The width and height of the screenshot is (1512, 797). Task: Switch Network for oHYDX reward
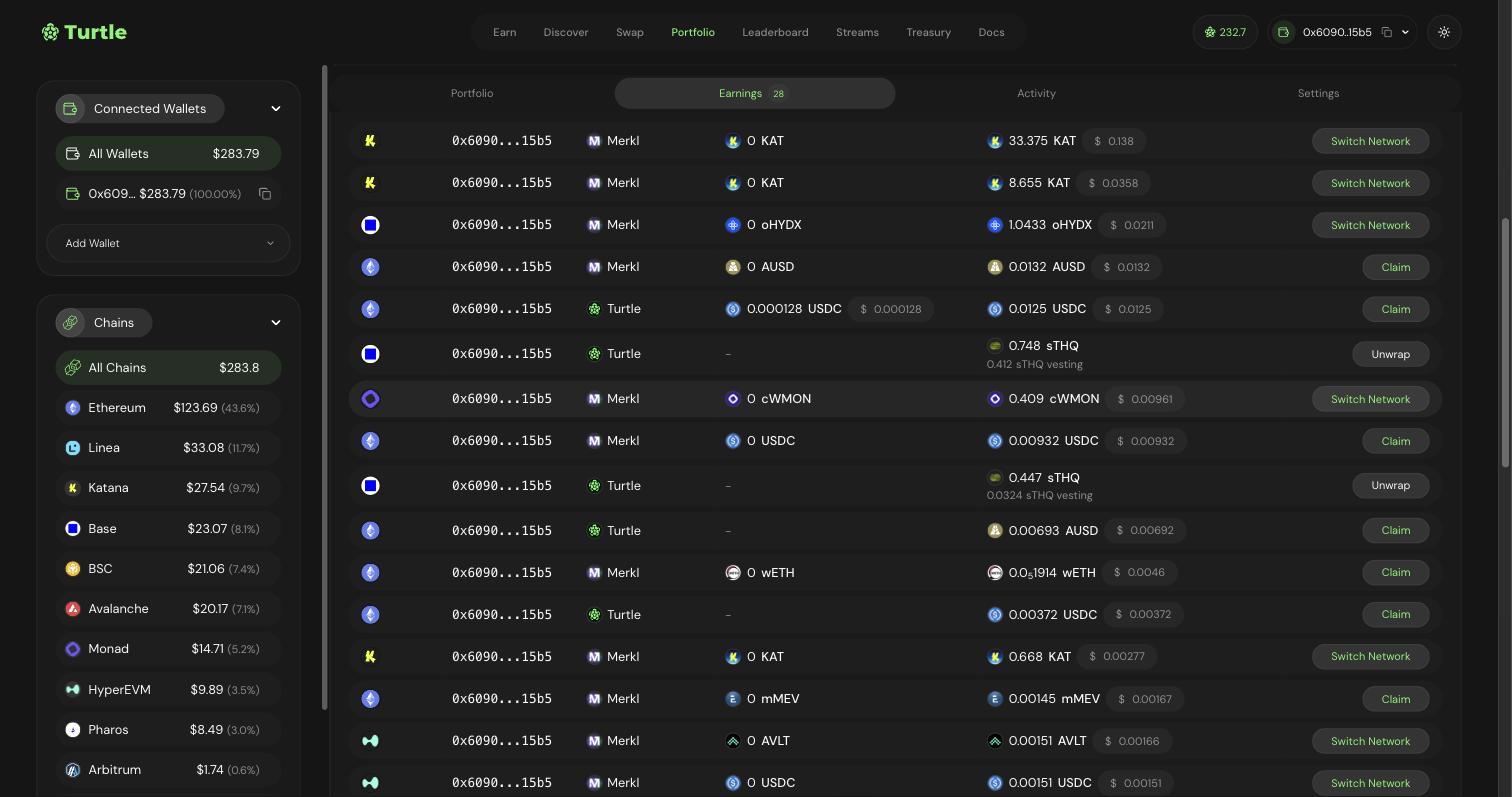[x=1370, y=225]
